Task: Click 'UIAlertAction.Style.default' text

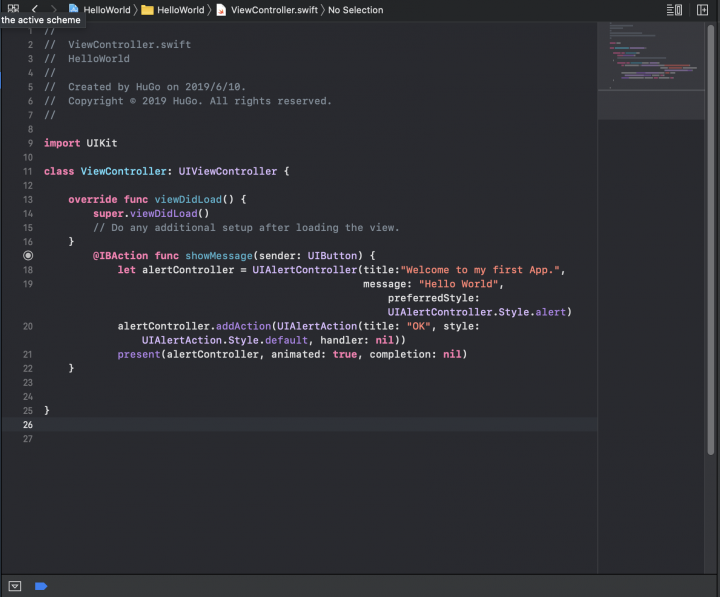Action: 225,340
